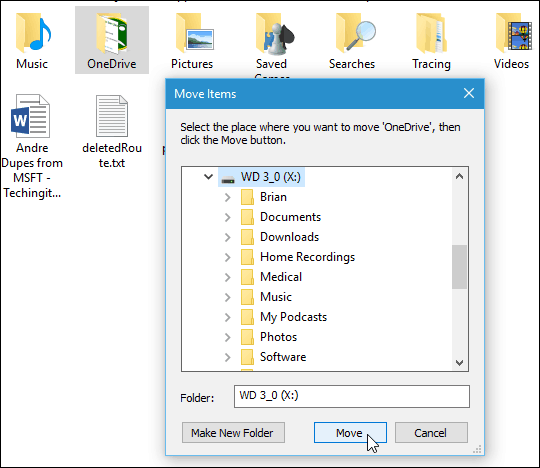Click the Photos folder icon in tree
540x468 pixels.
pyautogui.click(x=247, y=337)
